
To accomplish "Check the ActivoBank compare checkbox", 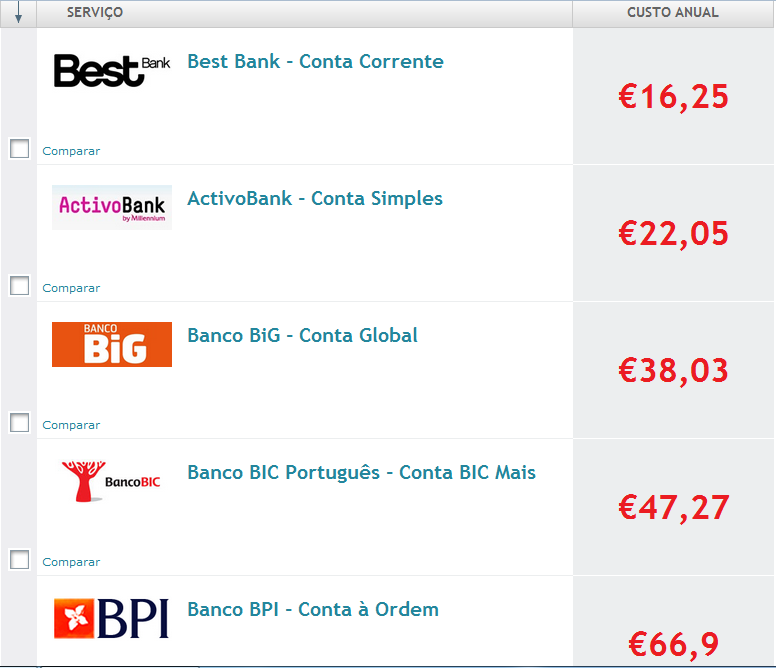I will [19, 286].
